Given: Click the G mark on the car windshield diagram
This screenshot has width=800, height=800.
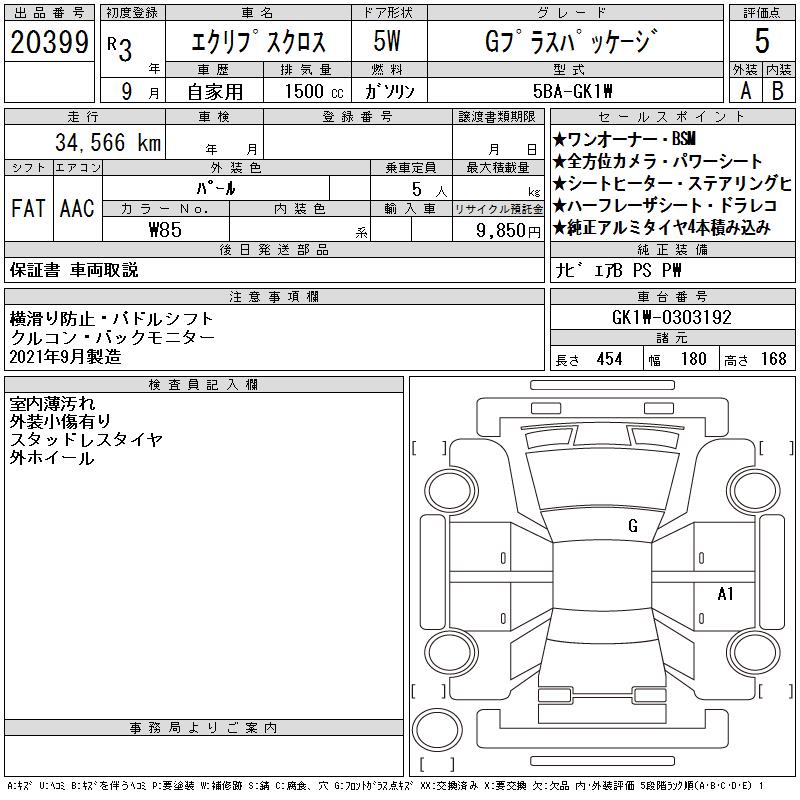Looking at the screenshot, I should [x=632, y=526].
